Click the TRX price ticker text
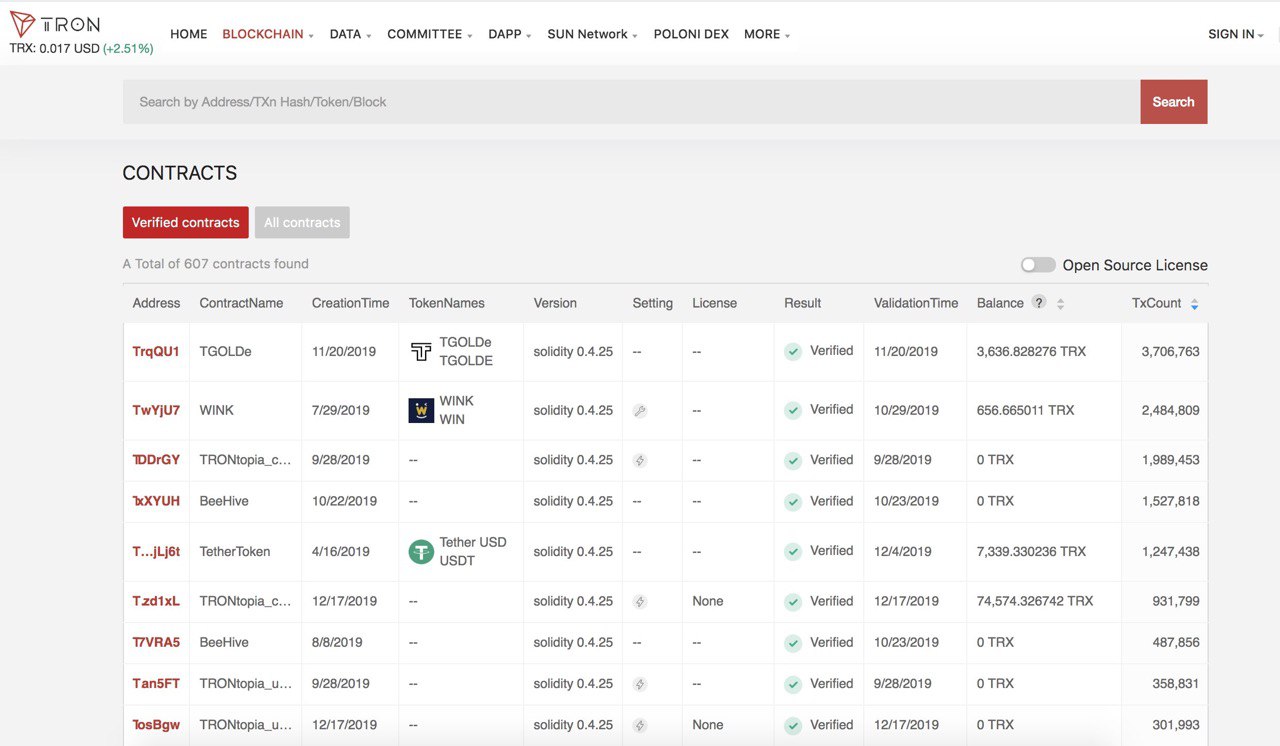Image resolution: width=1280 pixels, height=746 pixels. (81, 48)
